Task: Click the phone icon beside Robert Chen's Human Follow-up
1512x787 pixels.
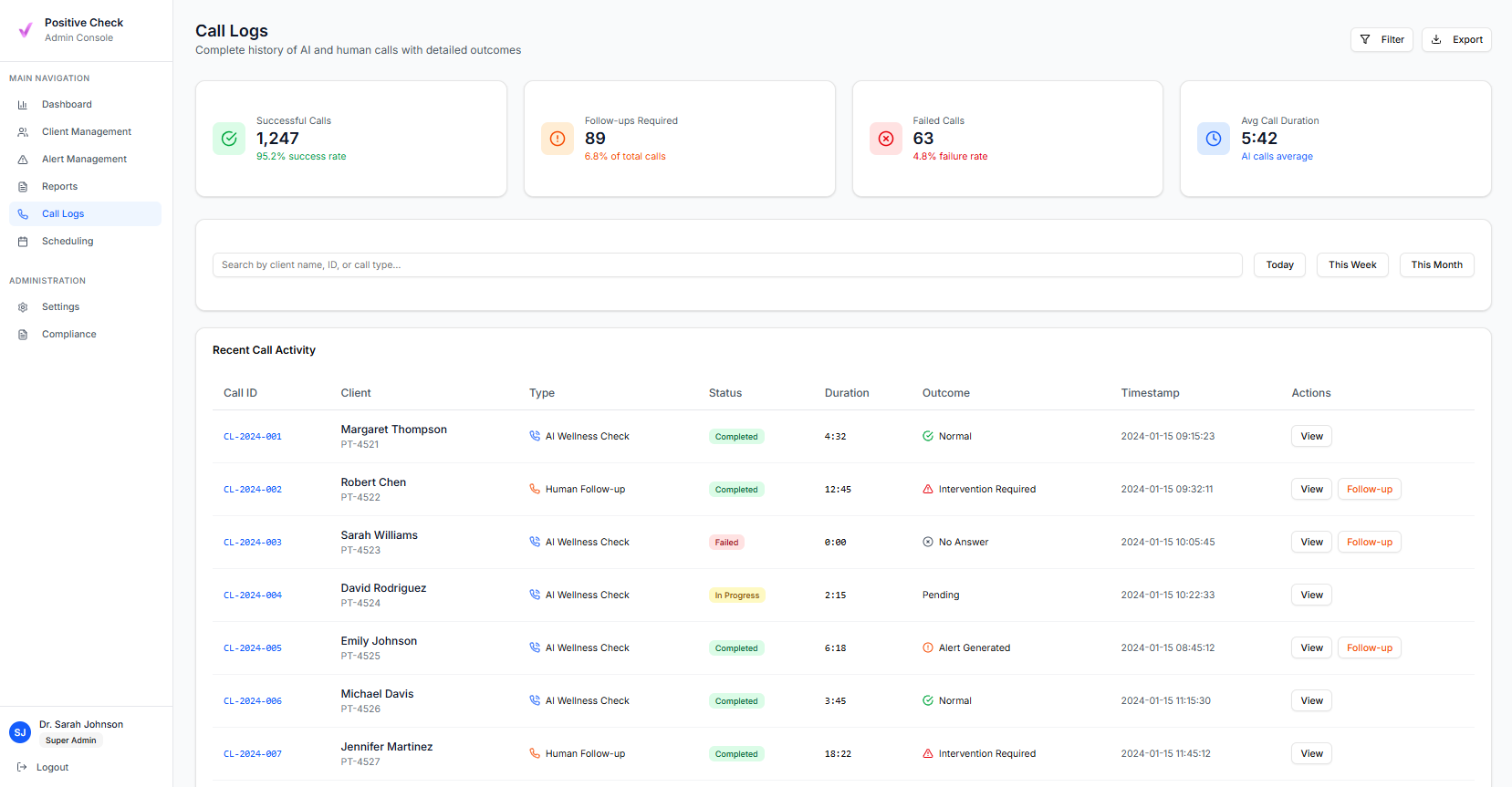Action: pos(535,489)
